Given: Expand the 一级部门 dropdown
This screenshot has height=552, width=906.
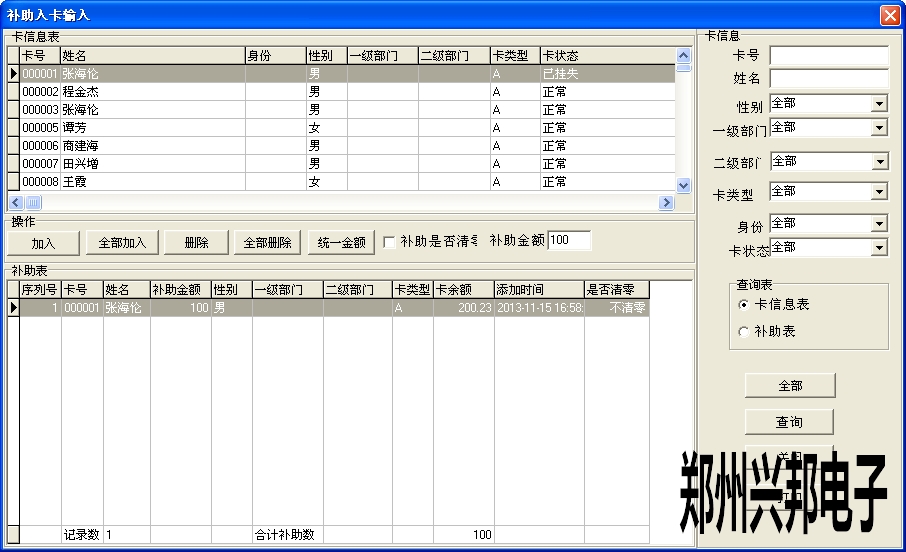Looking at the screenshot, I should 879,128.
